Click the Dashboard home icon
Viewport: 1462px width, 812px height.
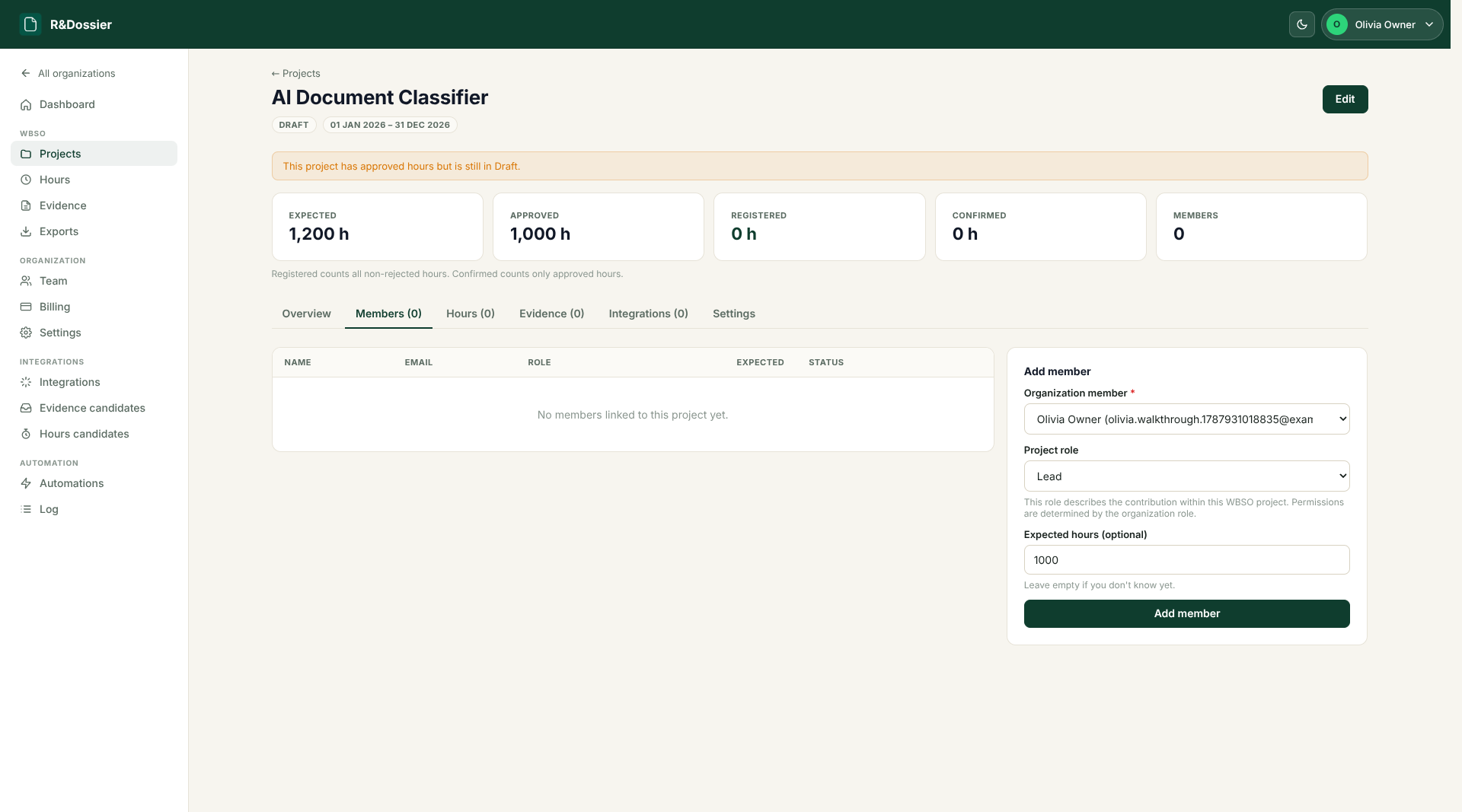26,104
